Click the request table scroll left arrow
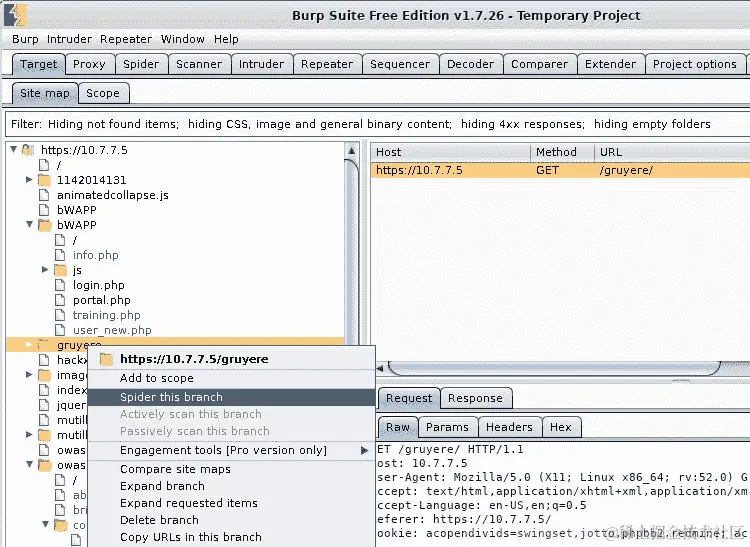 tap(380, 368)
